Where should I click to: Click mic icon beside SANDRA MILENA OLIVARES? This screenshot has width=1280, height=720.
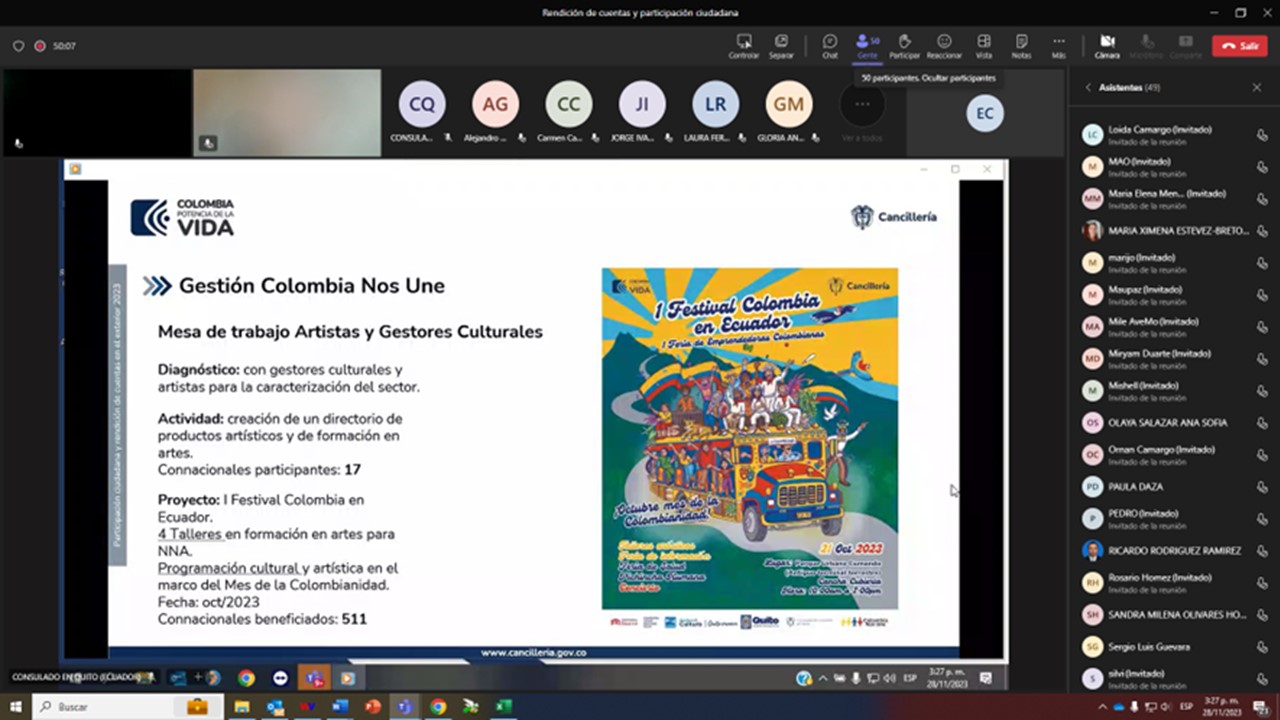point(1262,615)
